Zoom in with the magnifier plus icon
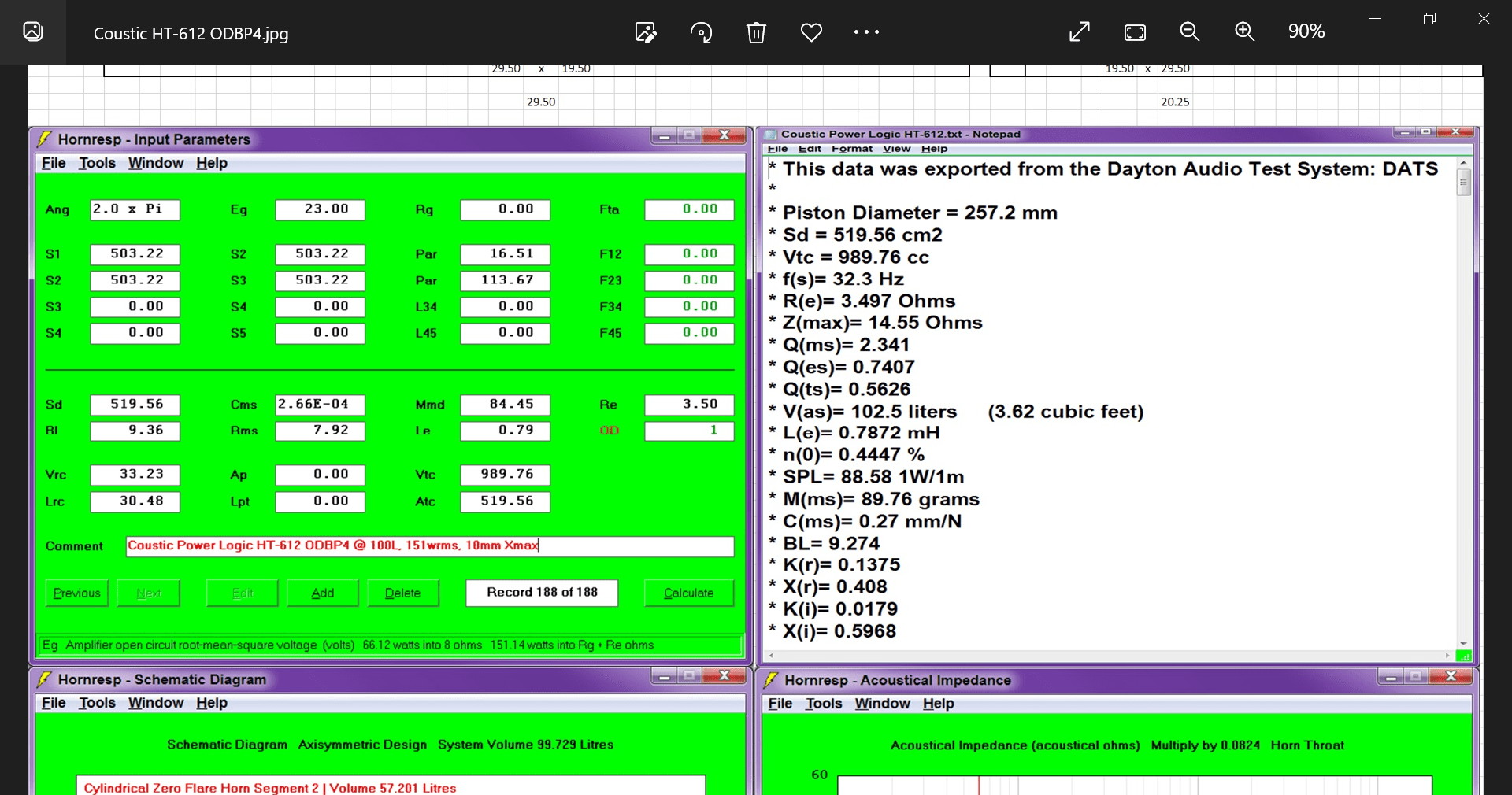Viewport: 1512px width, 795px height. coord(1245,31)
